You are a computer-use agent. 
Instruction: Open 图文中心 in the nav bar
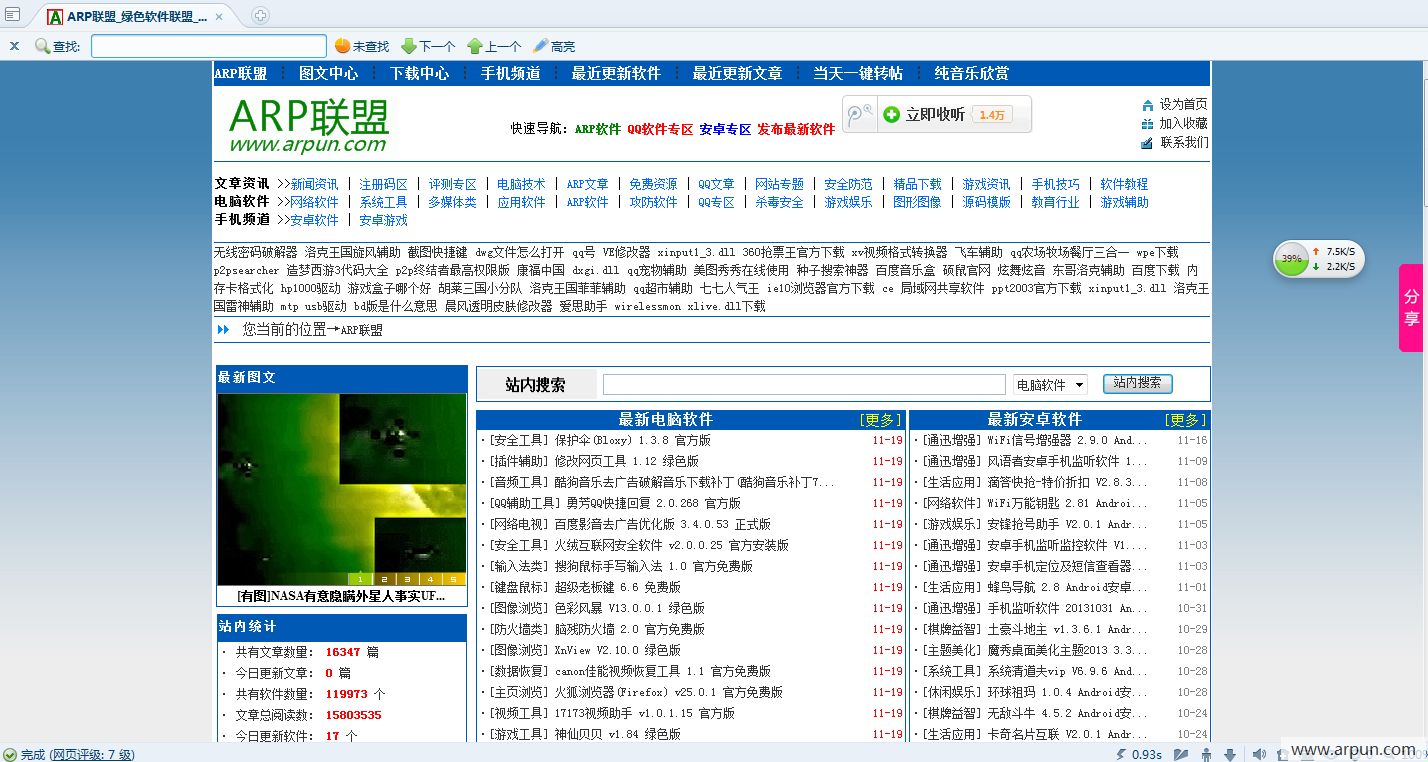[x=328, y=73]
